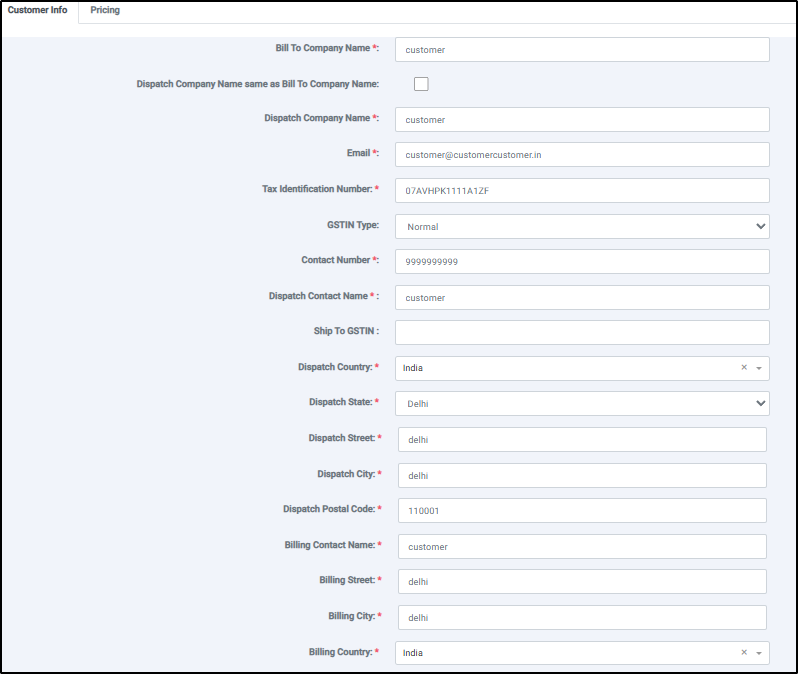
Task: Focus the Dispatch Contact Name field
Action: (582, 298)
